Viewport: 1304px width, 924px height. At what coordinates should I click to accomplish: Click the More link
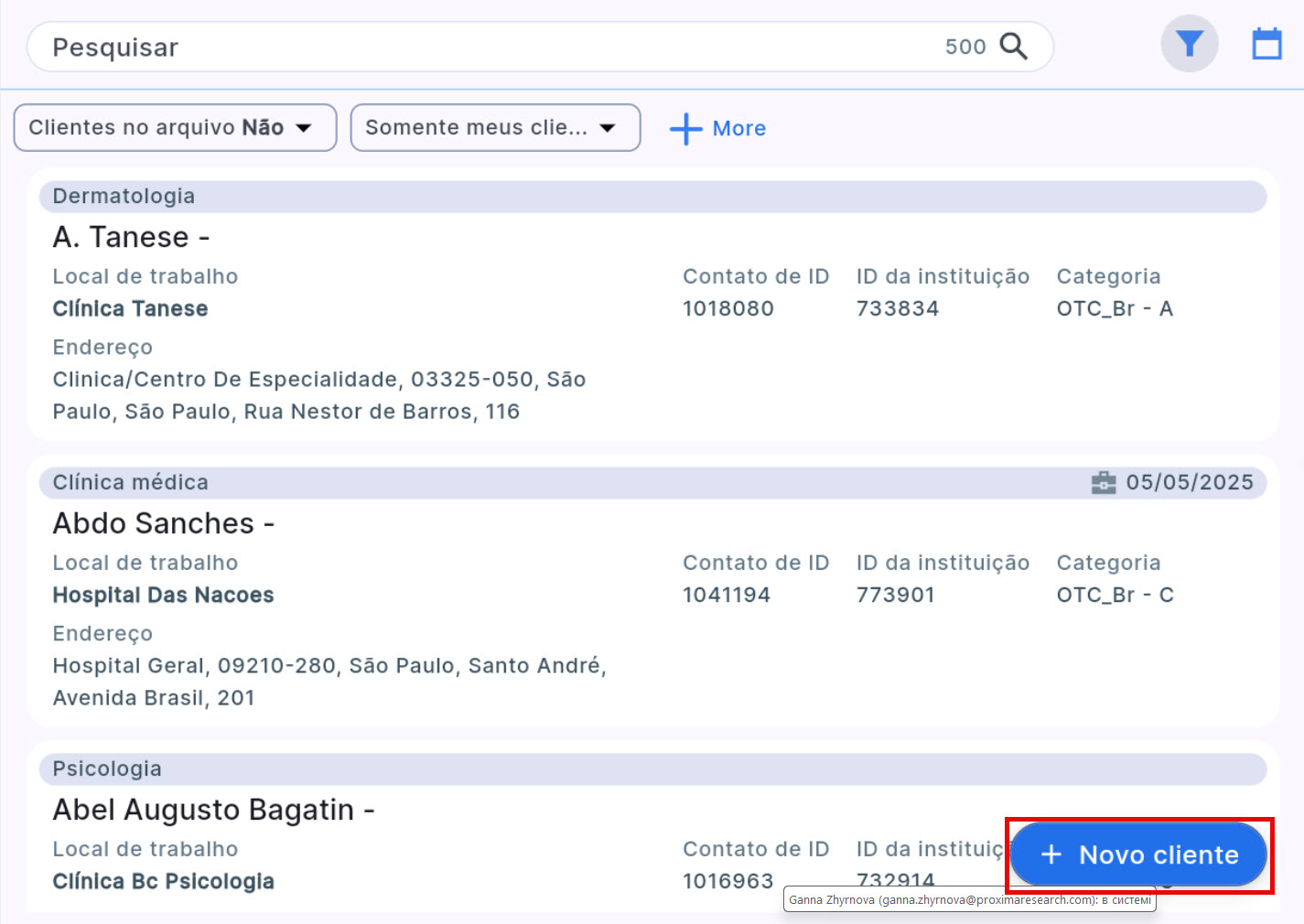739,128
